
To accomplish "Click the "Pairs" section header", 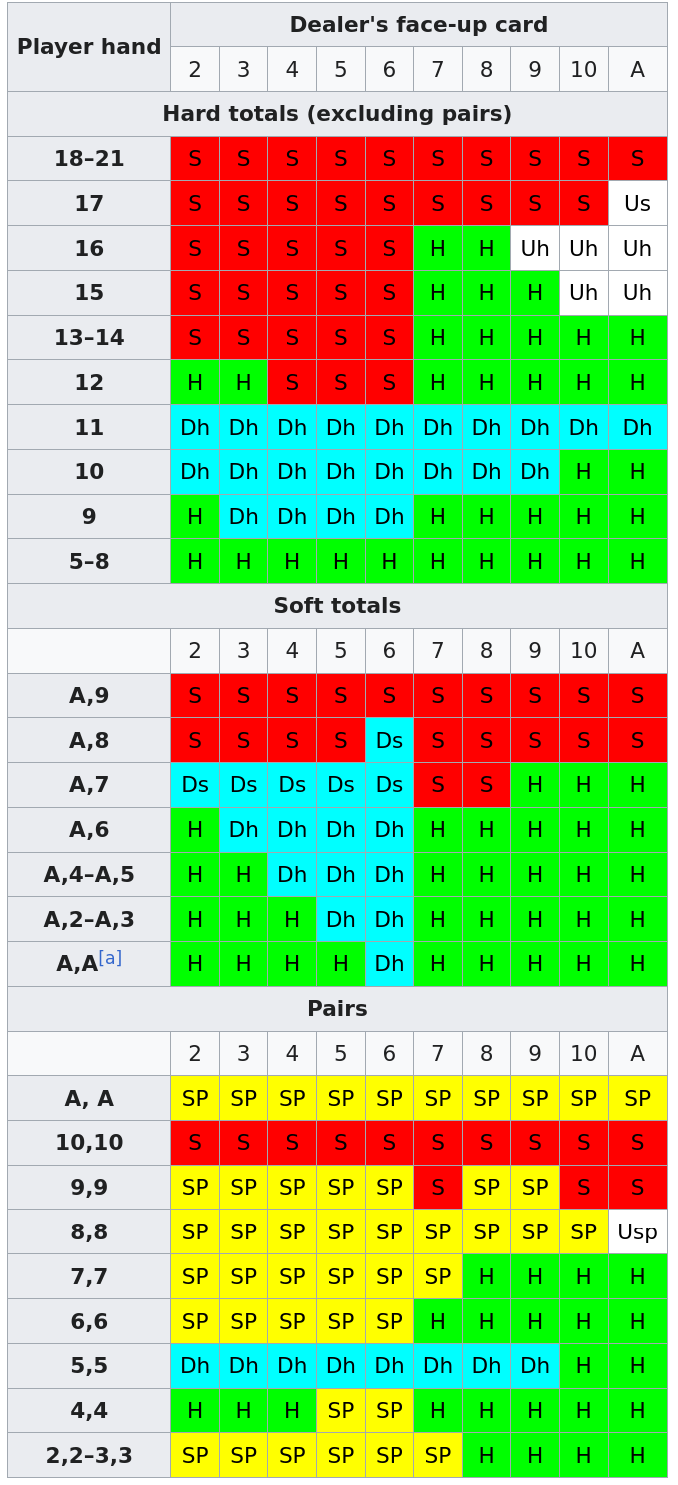I will click(x=337, y=1009).
